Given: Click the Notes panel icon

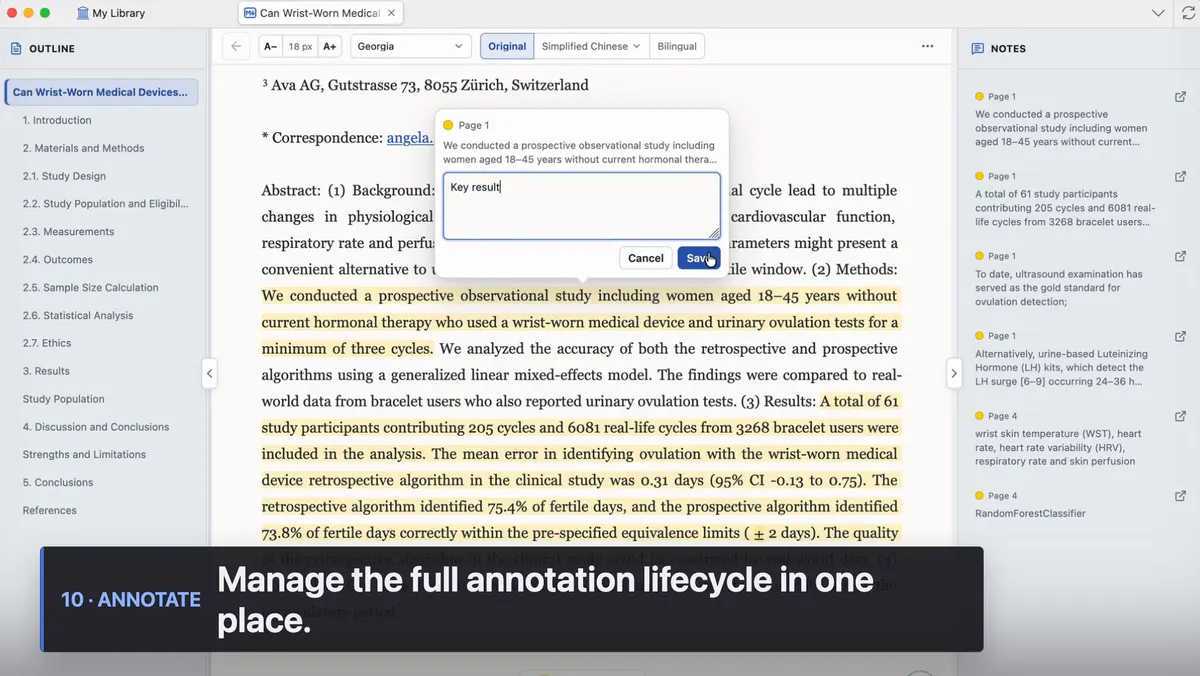Looking at the screenshot, I should click(977, 48).
